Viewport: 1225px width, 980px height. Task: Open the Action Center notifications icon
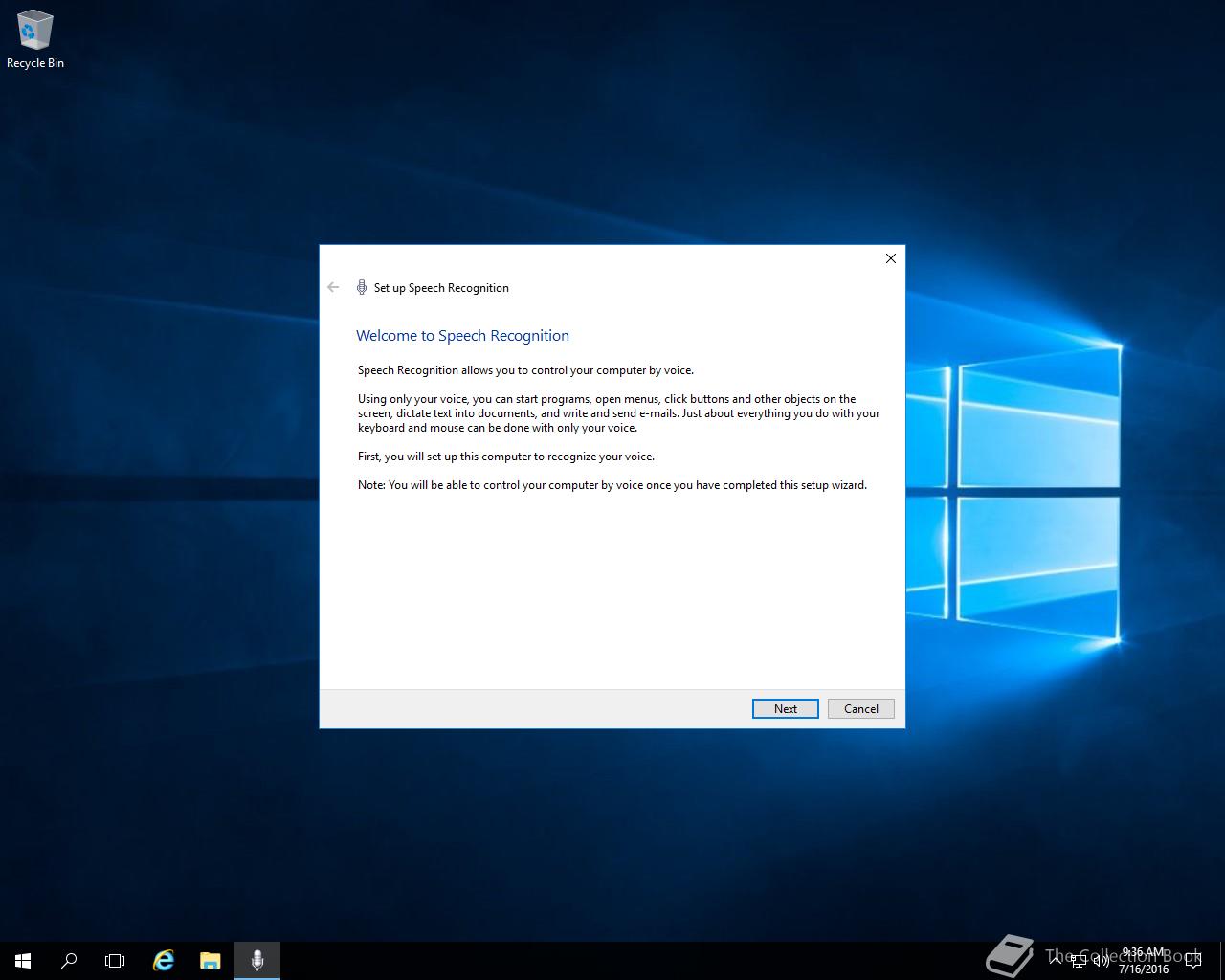[1193, 960]
